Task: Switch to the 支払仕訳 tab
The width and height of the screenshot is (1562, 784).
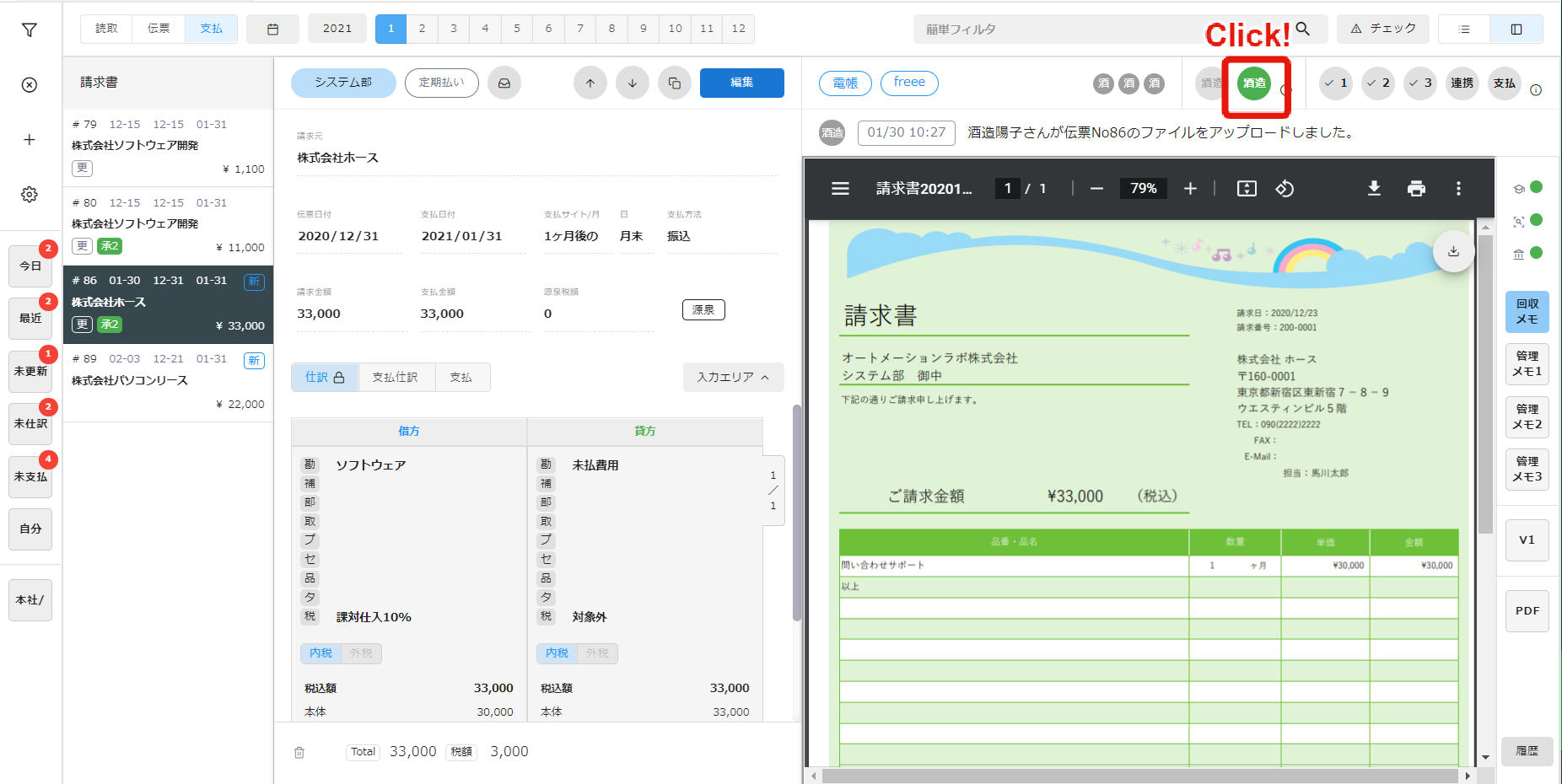Action: coord(396,378)
